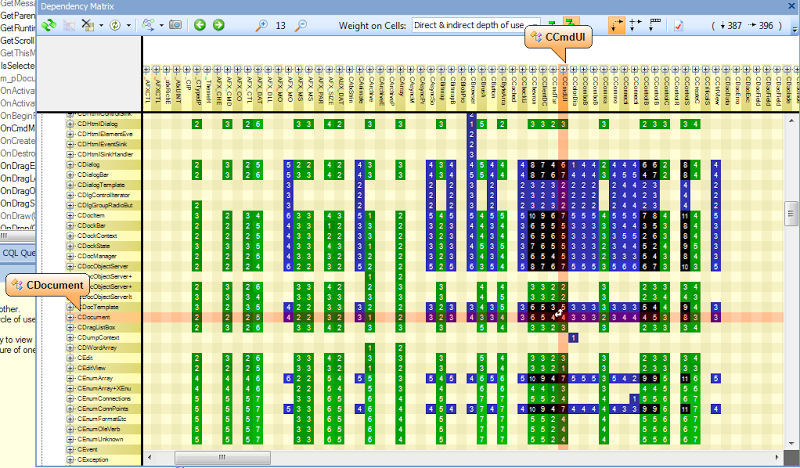Select the CDumpContext row label
Image resolution: width=800 pixels, height=468 pixels.
[x=98, y=338]
